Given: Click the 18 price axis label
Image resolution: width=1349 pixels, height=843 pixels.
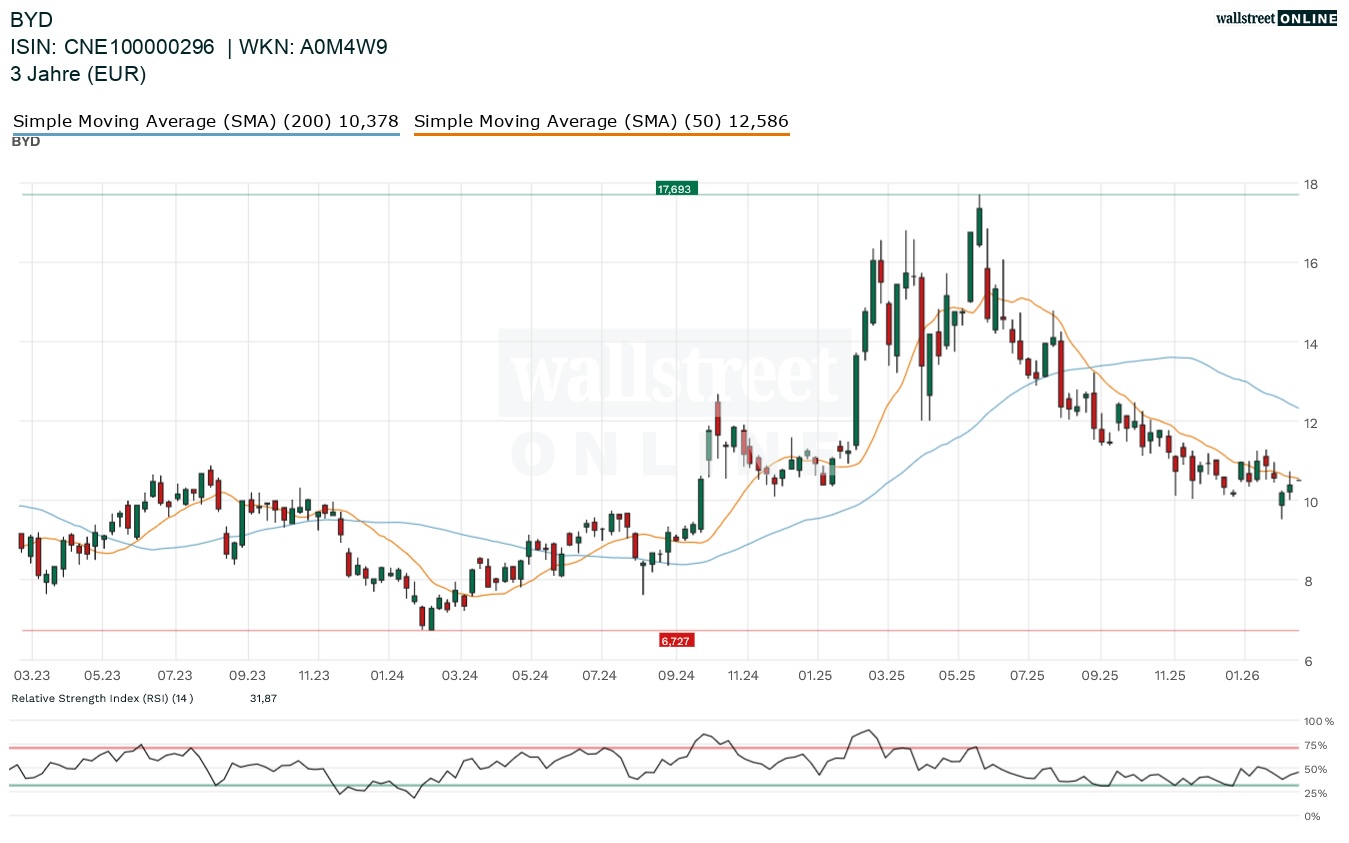Looking at the screenshot, I should [1309, 185].
